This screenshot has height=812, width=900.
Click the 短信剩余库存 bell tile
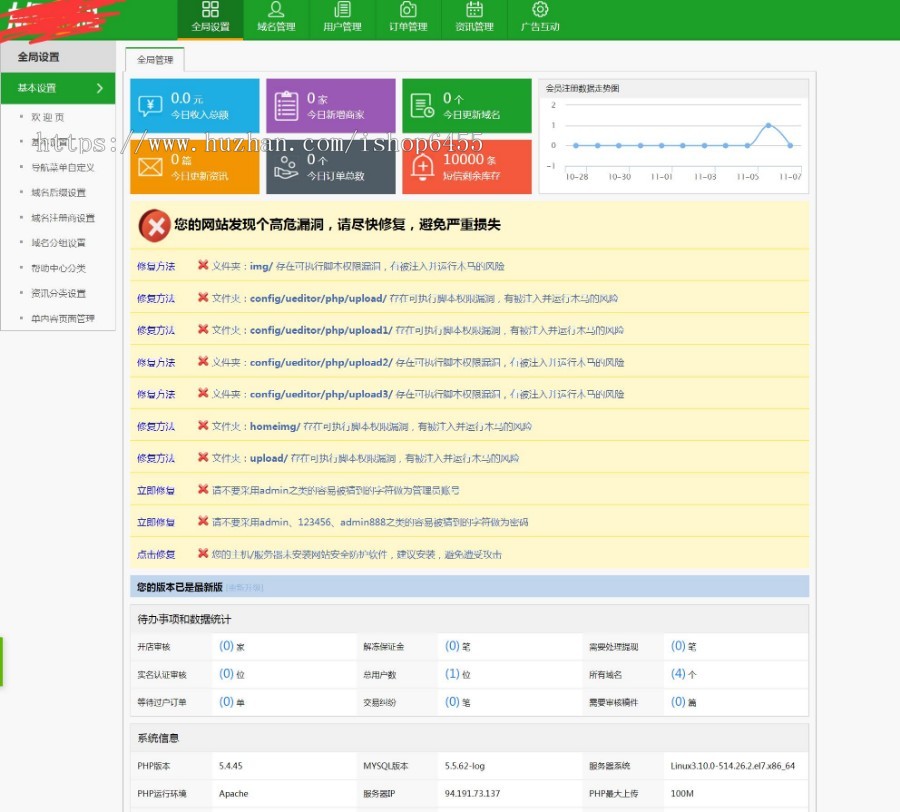click(x=467, y=166)
